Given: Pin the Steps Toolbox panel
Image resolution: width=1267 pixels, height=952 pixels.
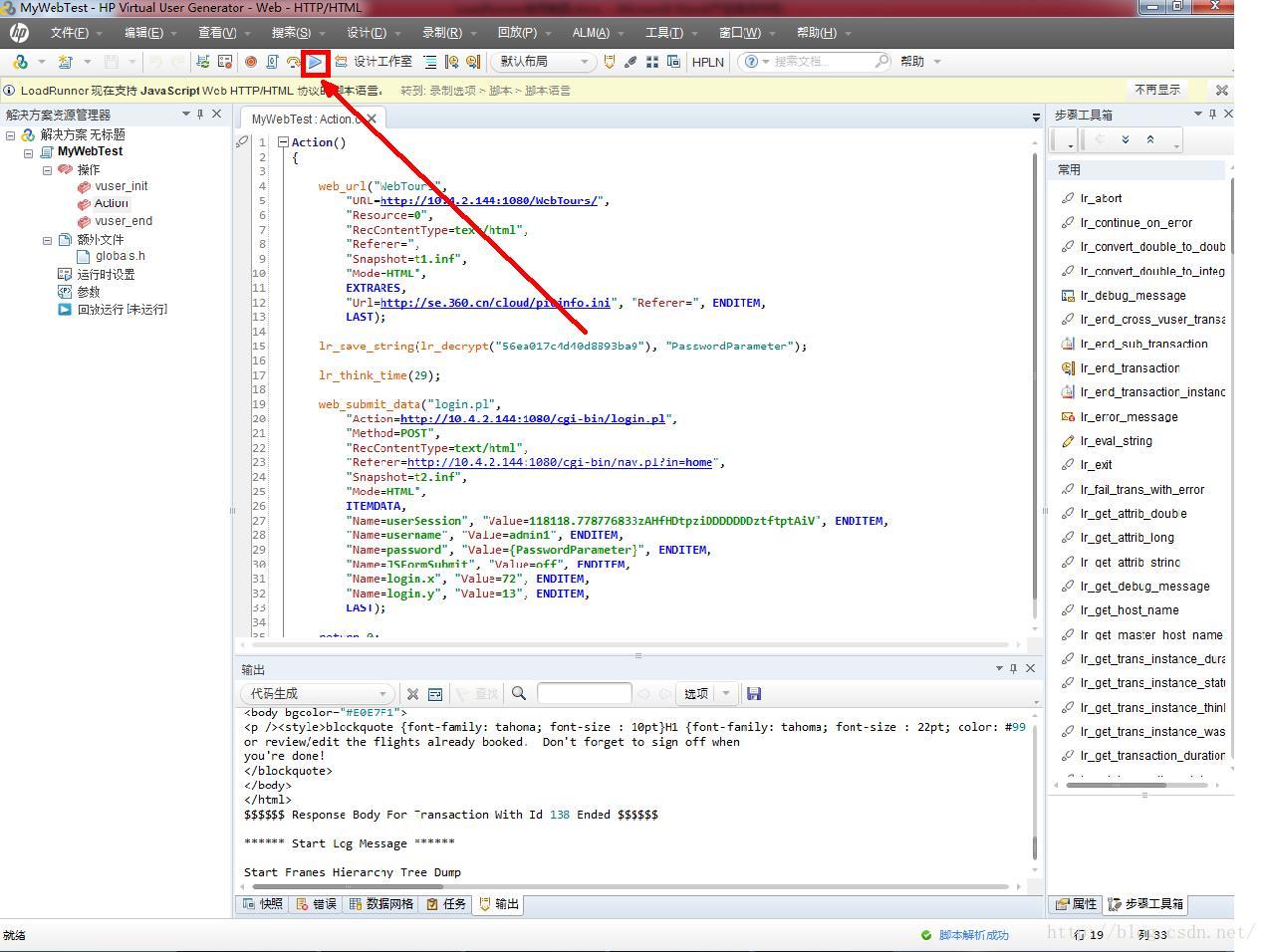Looking at the screenshot, I should (1212, 115).
